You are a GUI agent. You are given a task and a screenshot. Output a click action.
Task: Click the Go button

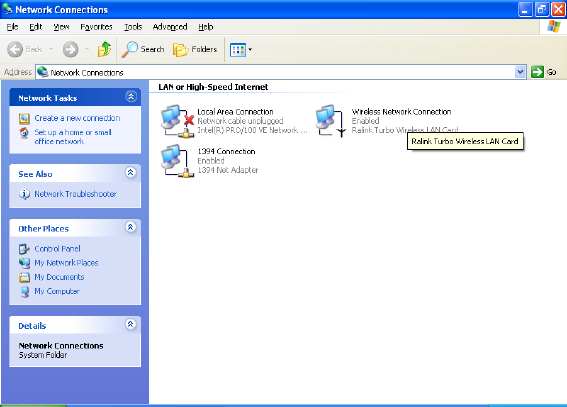pyautogui.click(x=543, y=72)
